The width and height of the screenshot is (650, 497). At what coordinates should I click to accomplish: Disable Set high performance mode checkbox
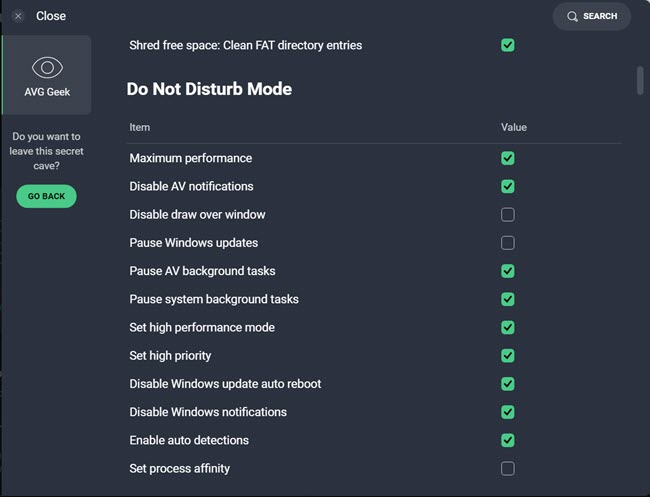[508, 327]
